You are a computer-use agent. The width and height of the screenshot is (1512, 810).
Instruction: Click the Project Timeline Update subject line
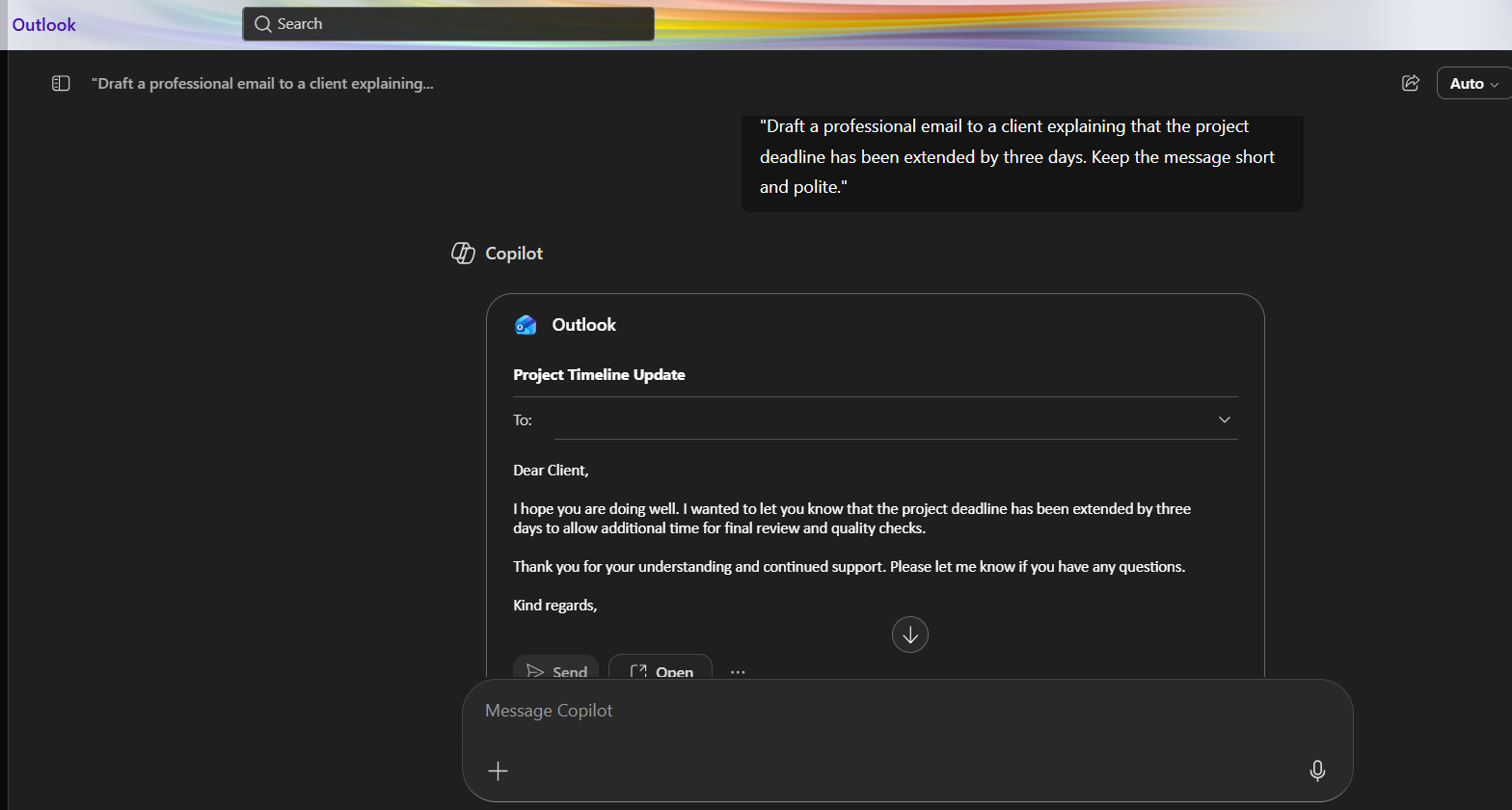click(x=599, y=375)
